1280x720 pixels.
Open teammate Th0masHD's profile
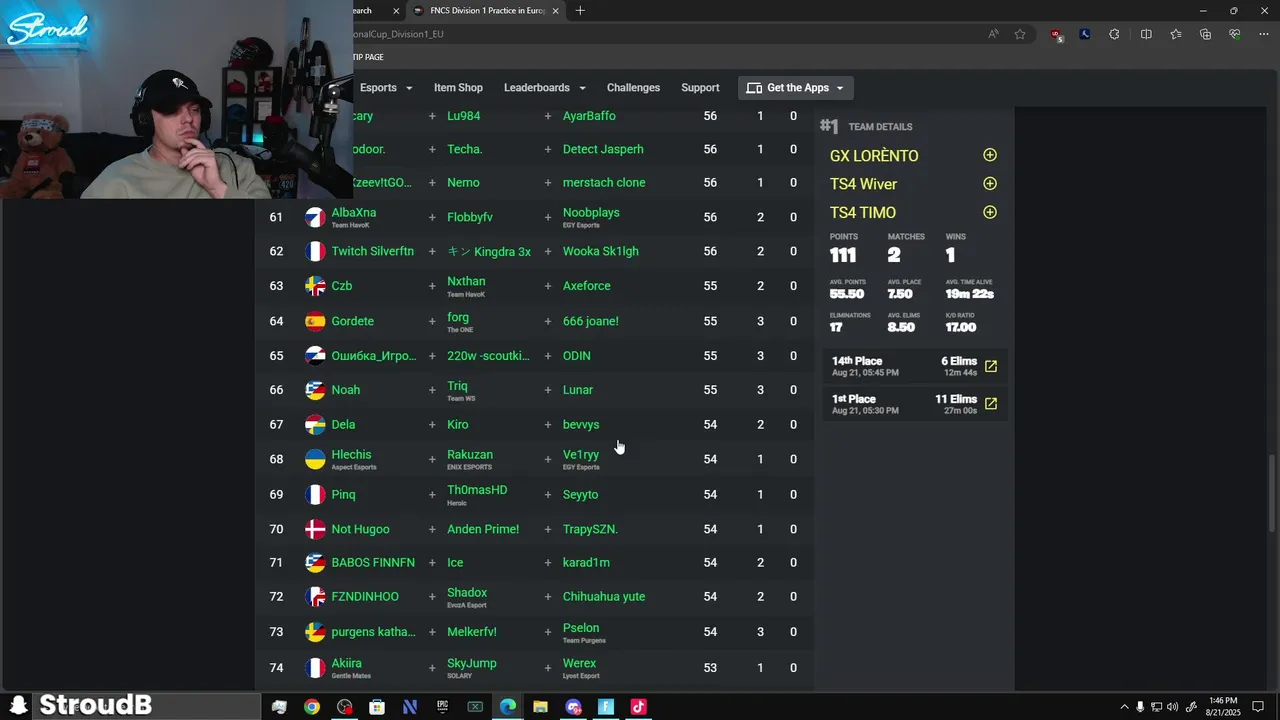pos(477,490)
